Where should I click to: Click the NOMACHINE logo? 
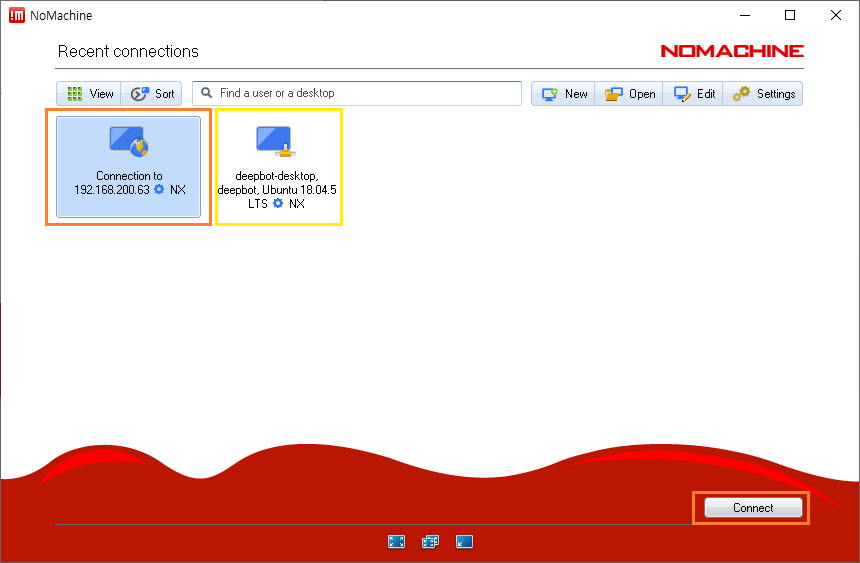pyautogui.click(x=732, y=51)
